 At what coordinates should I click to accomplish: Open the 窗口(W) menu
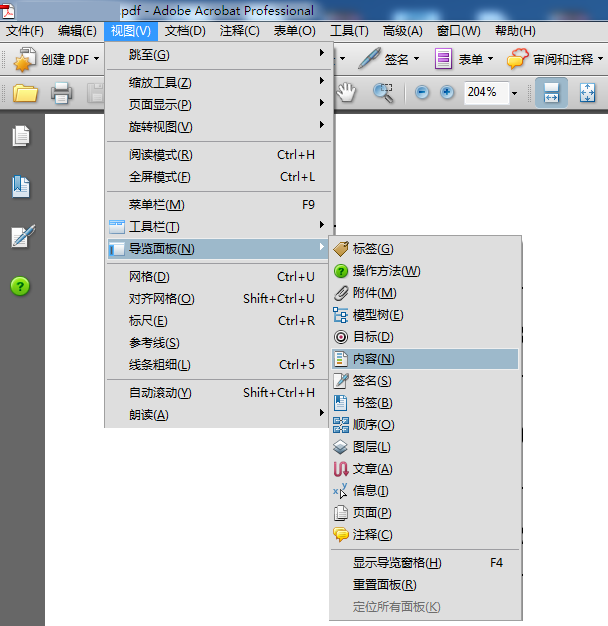click(x=458, y=31)
